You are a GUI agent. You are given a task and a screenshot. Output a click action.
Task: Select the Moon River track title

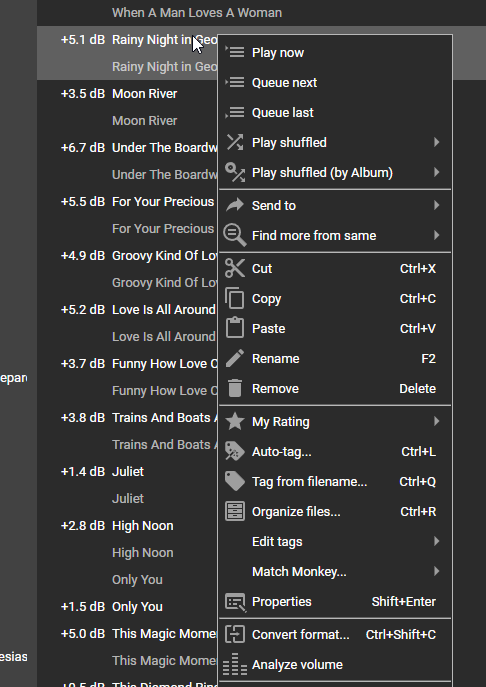click(x=145, y=94)
